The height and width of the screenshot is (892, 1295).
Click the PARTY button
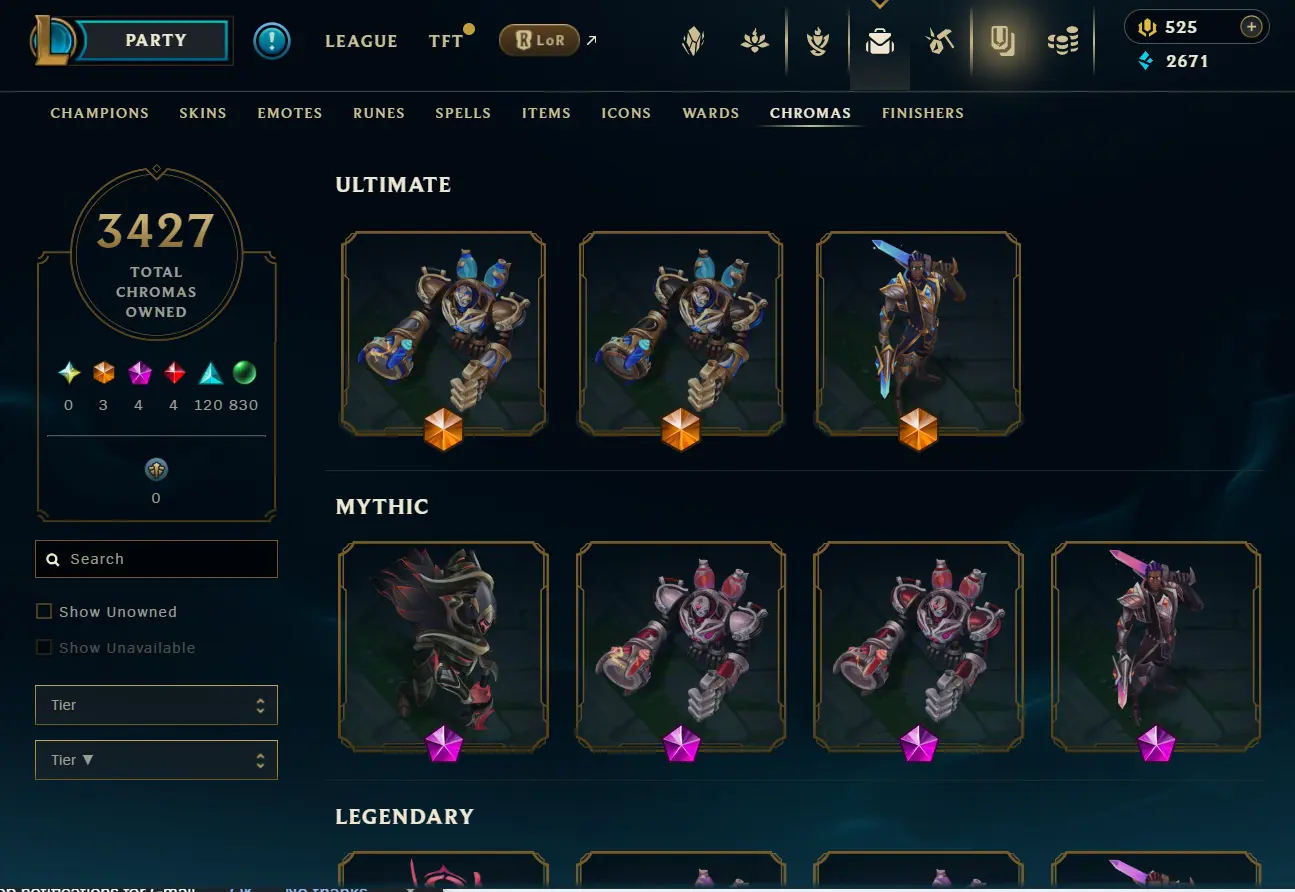tap(155, 41)
